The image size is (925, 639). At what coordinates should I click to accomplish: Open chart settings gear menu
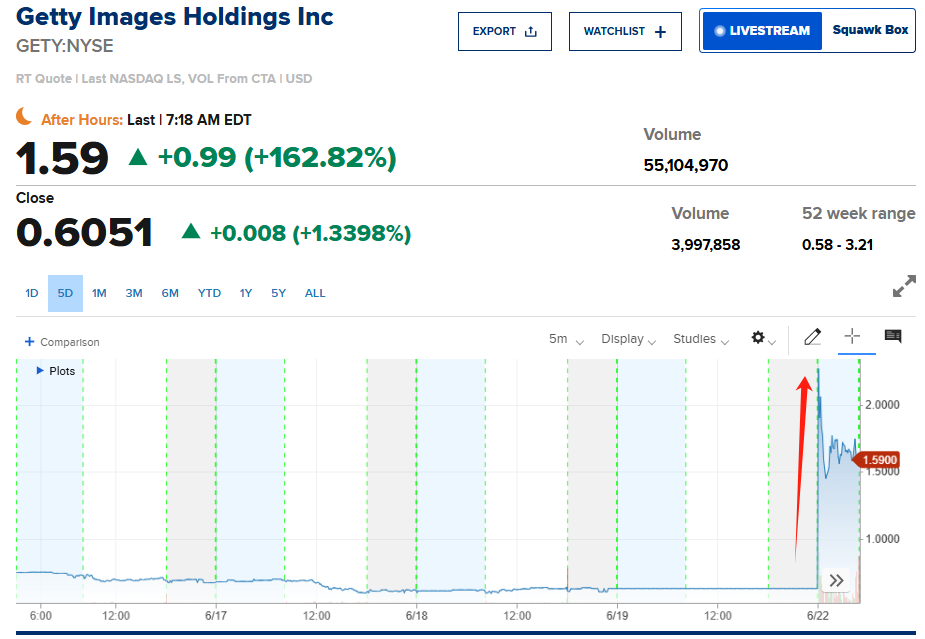pyautogui.click(x=763, y=338)
